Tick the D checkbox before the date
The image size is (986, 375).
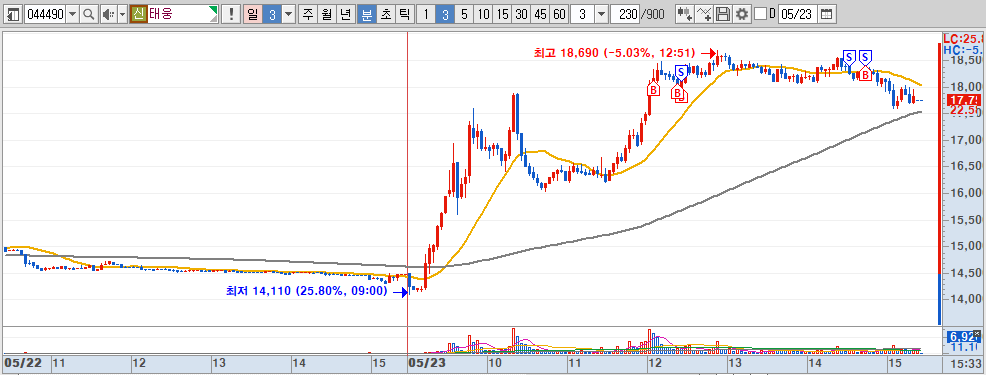[760, 14]
